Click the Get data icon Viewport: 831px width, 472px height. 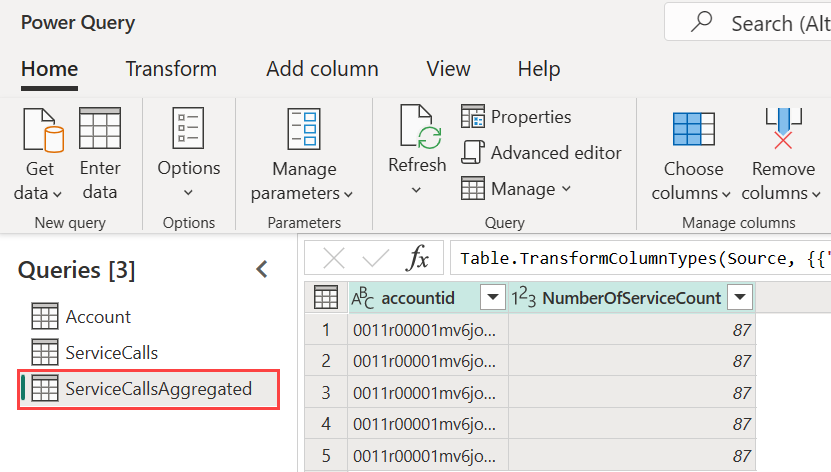[40, 130]
